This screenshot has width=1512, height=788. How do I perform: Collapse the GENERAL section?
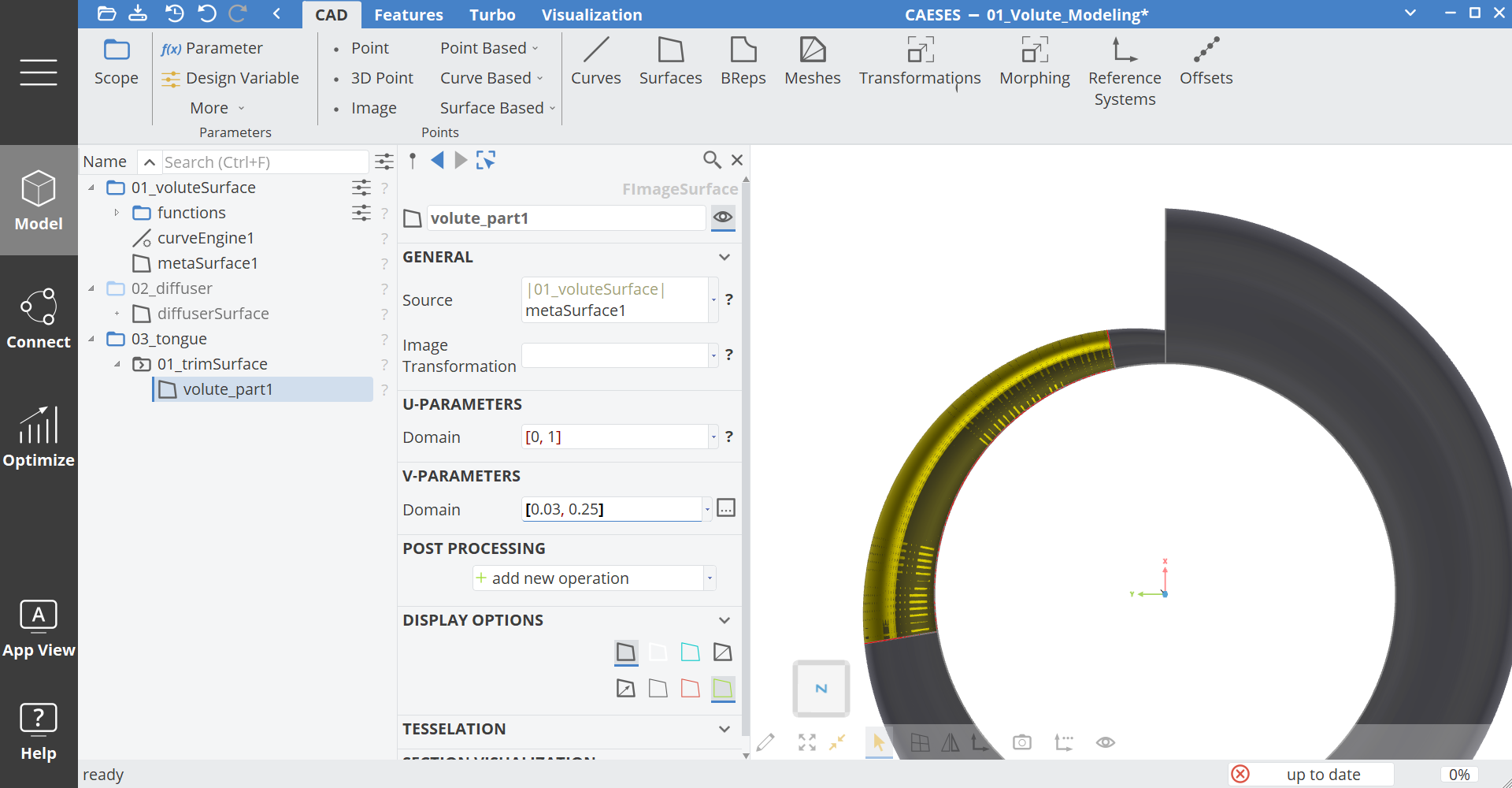pyautogui.click(x=724, y=258)
